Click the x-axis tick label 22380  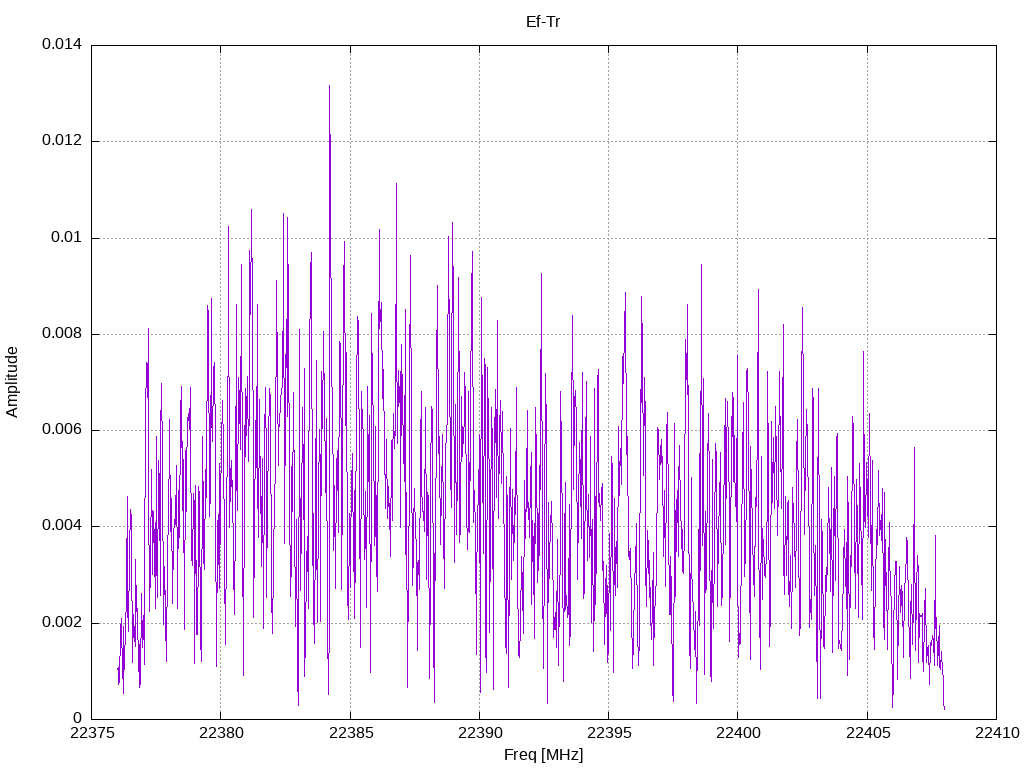click(x=221, y=733)
